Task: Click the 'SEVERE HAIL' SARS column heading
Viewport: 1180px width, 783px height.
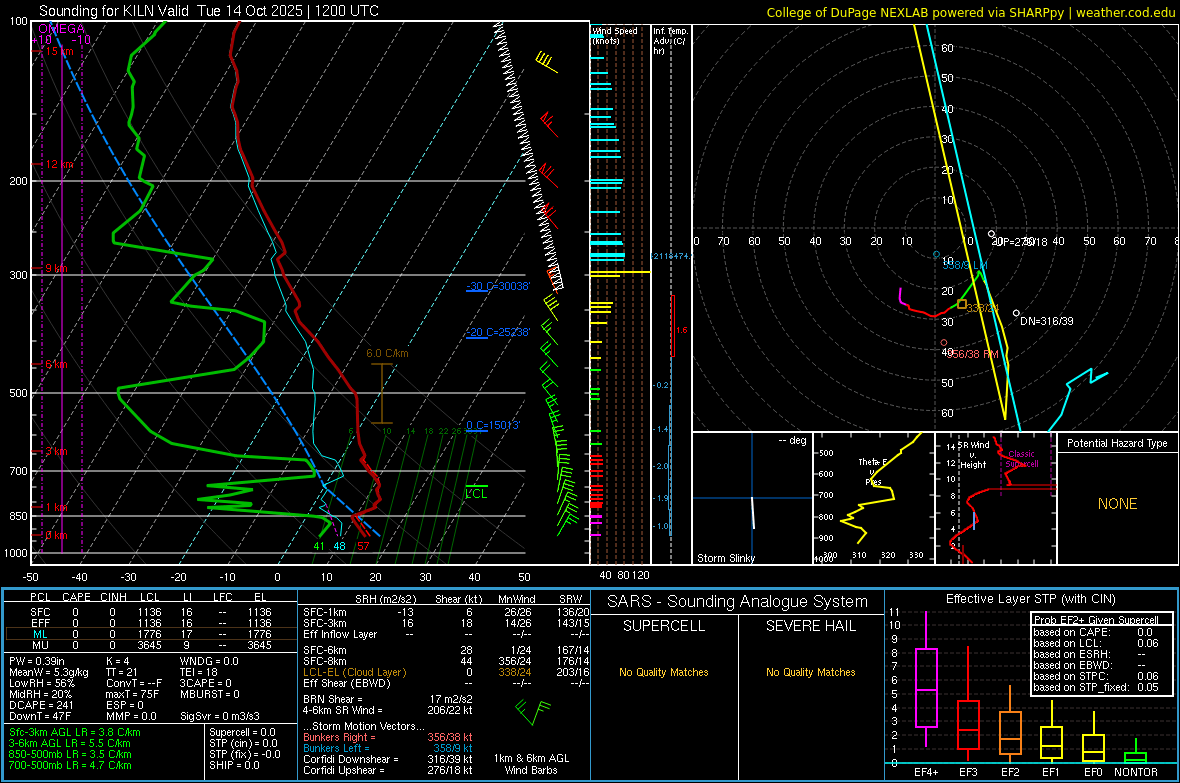Action: [x=810, y=626]
